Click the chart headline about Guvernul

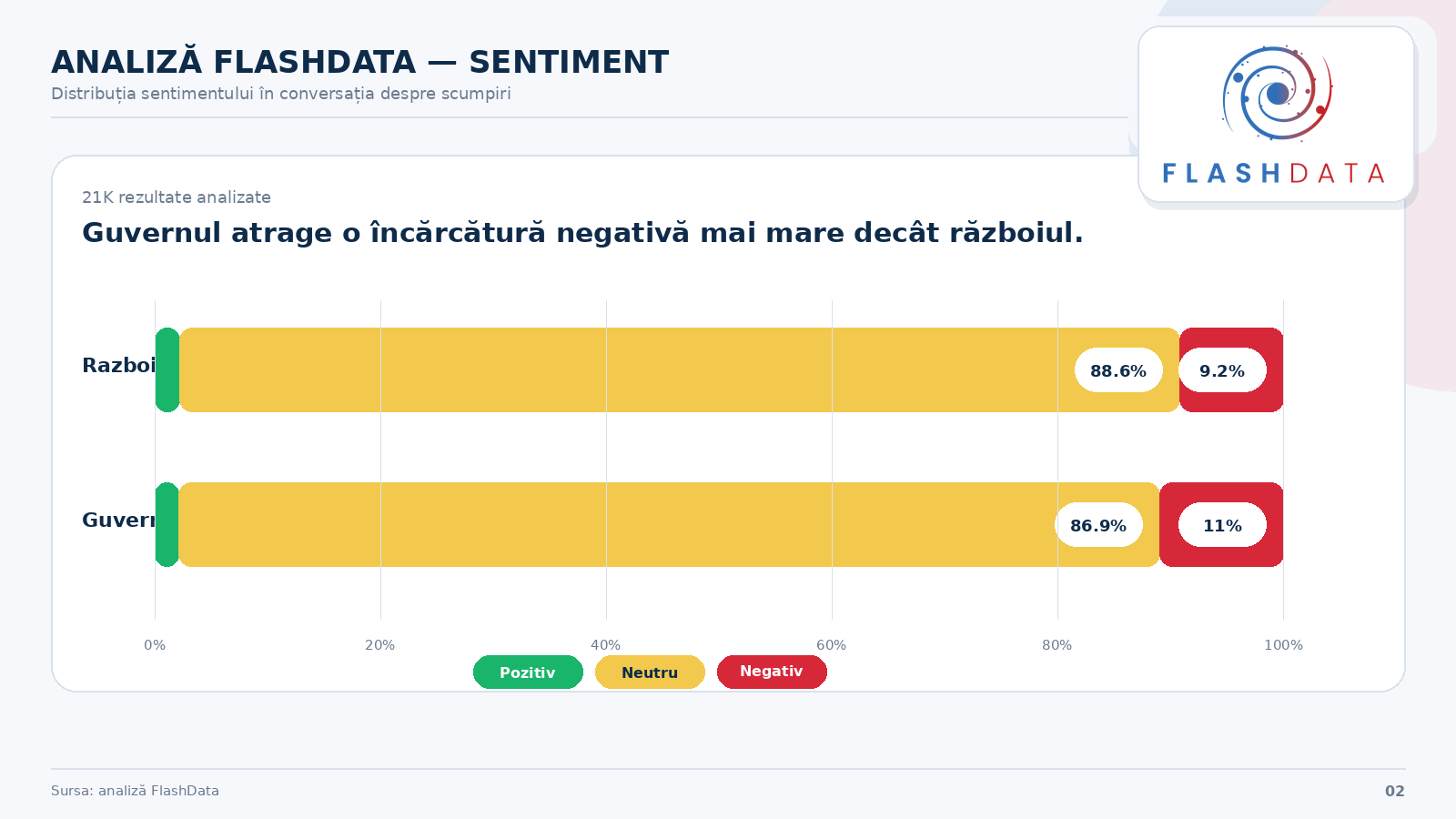[x=582, y=233]
